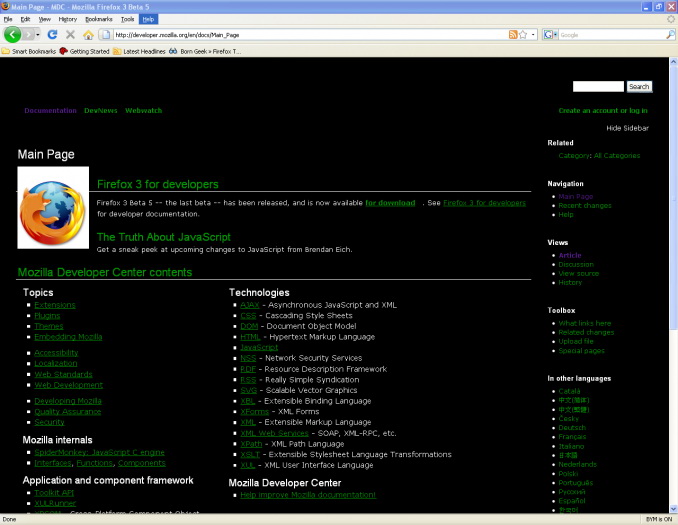This screenshot has width=678, height=525.
Task: Open the SVG technology link
Action: [249, 390]
